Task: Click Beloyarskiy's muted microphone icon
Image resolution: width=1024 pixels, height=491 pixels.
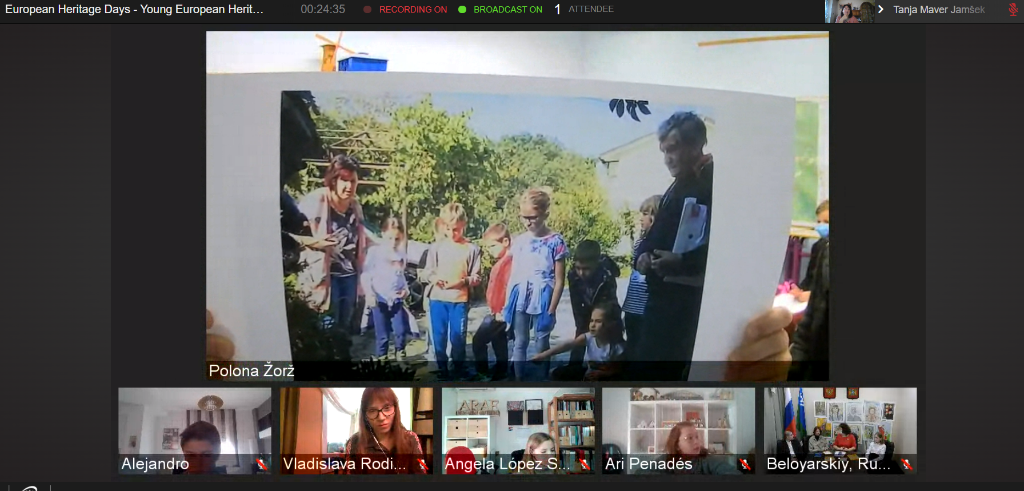Action: pos(906,465)
